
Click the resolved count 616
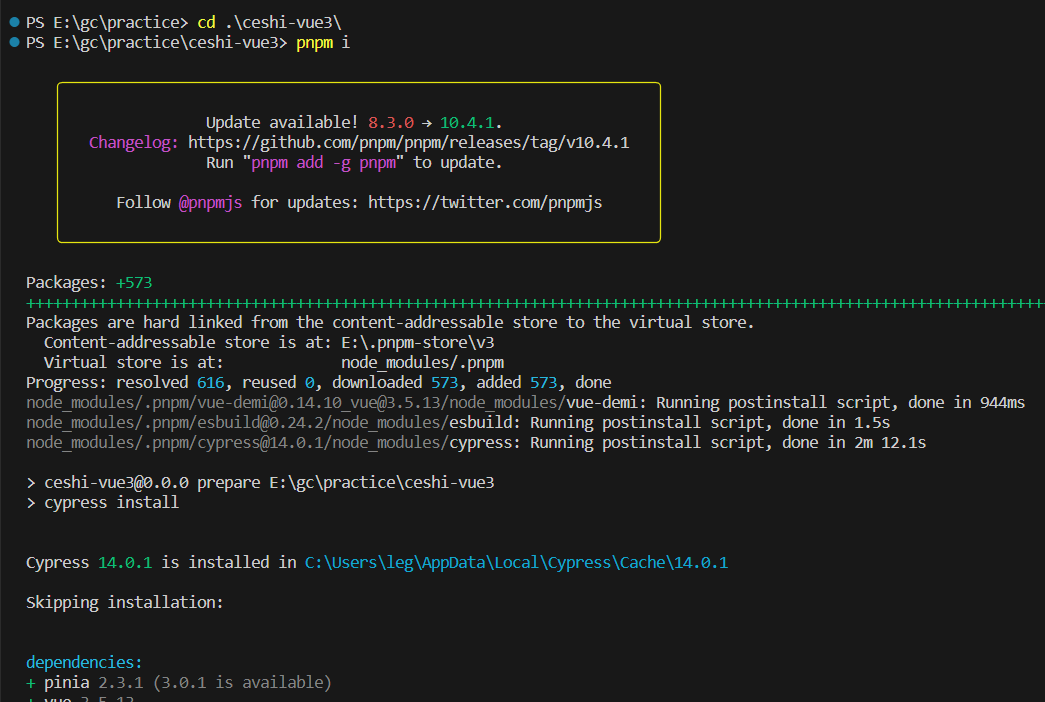(211, 383)
